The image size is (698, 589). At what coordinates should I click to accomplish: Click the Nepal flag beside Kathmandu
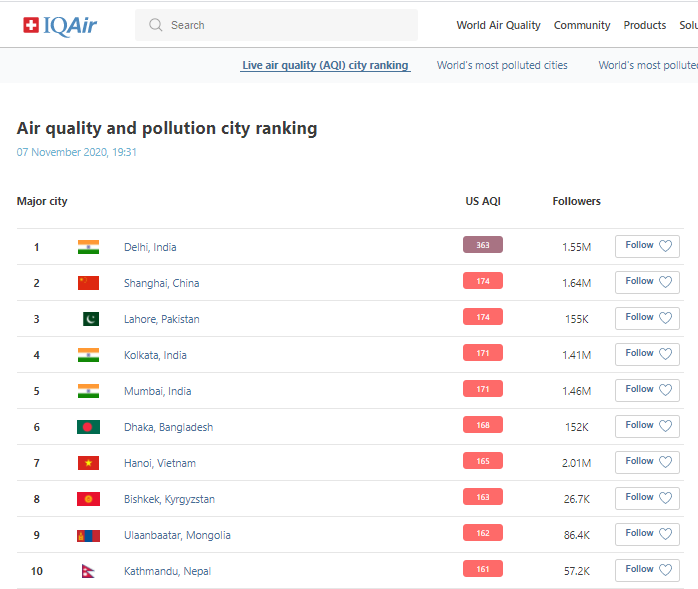pos(88,571)
